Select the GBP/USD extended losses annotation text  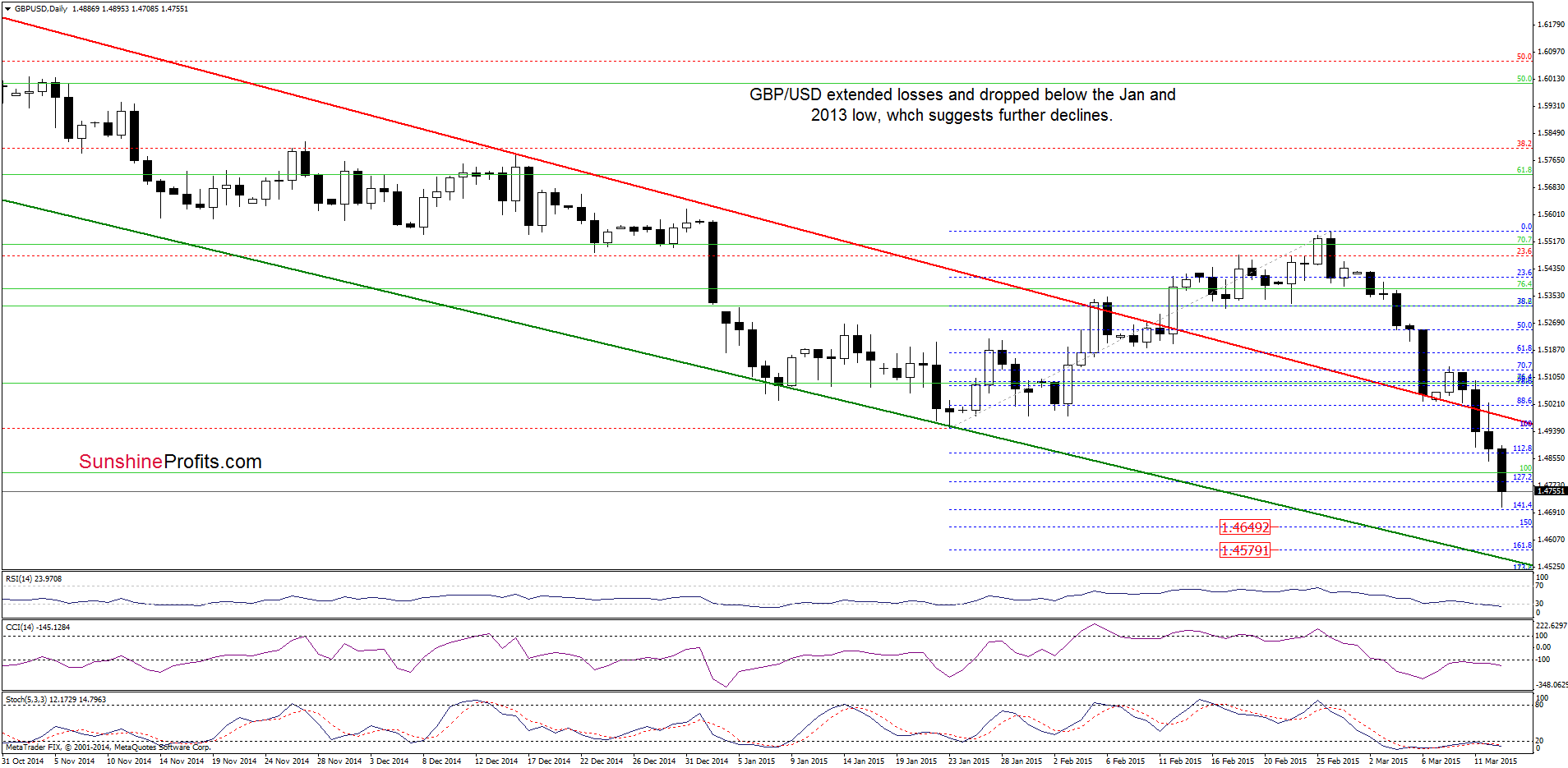[962, 105]
